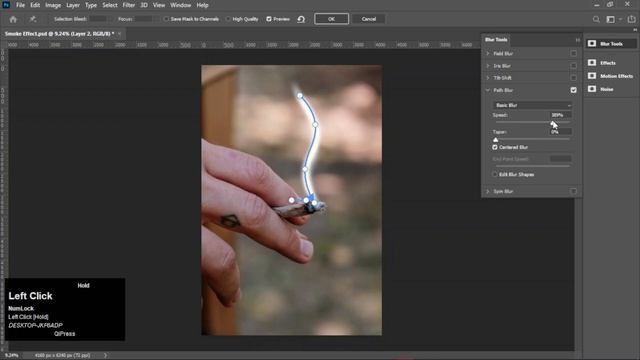
Task: Click the top control point of the blur path
Action: pyautogui.click(x=300, y=96)
